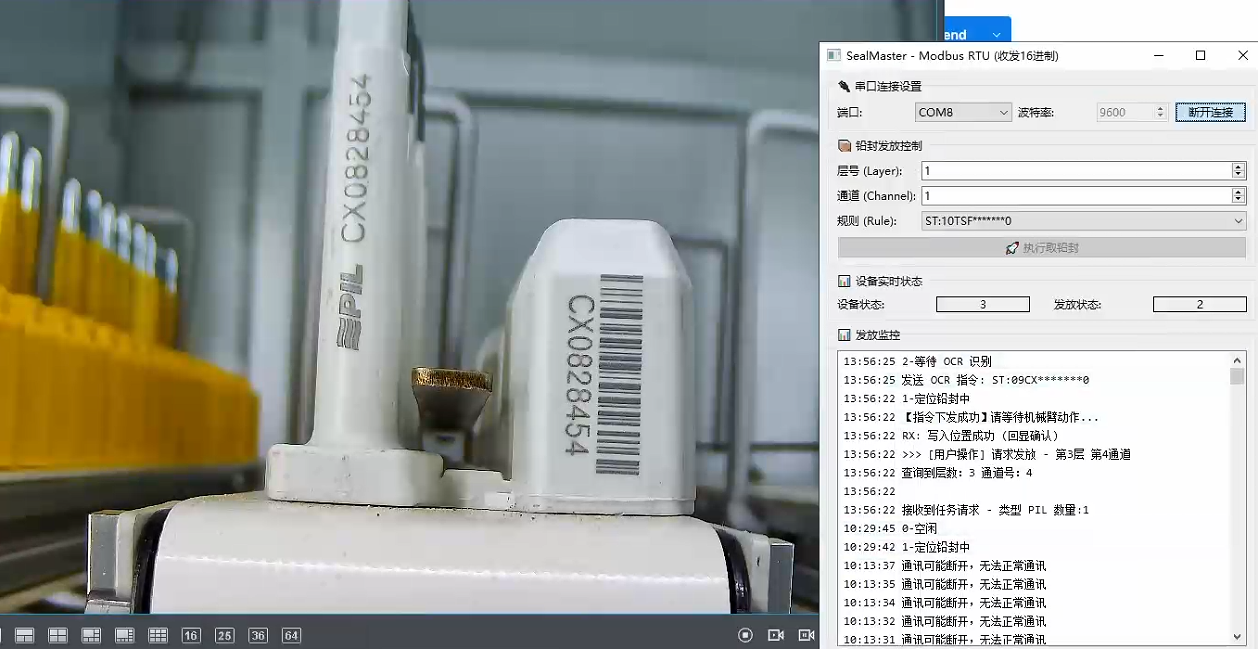Select the 64-pane camera layout

coord(291,635)
